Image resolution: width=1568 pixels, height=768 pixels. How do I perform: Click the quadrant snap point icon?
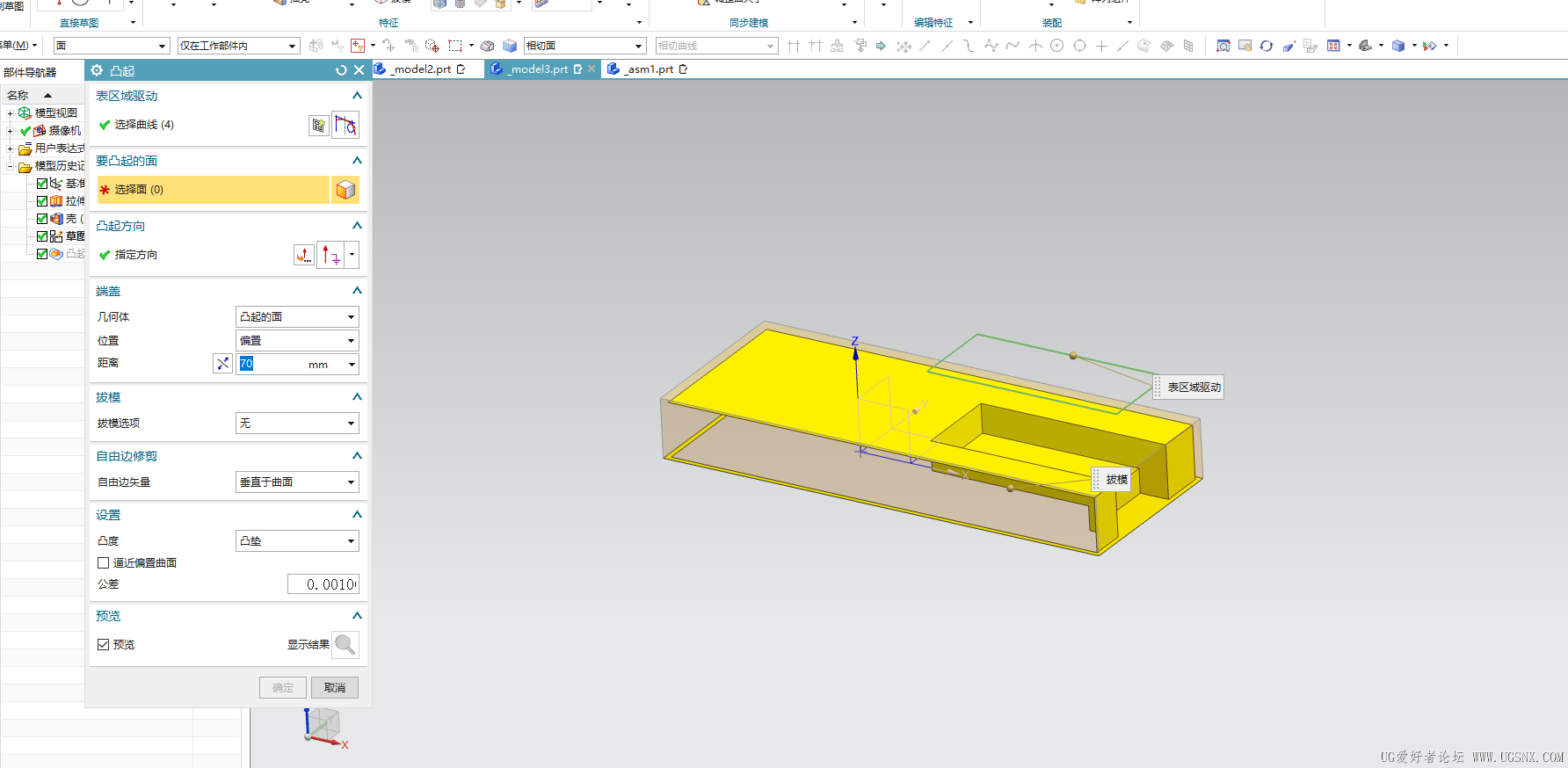pos(1079,46)
